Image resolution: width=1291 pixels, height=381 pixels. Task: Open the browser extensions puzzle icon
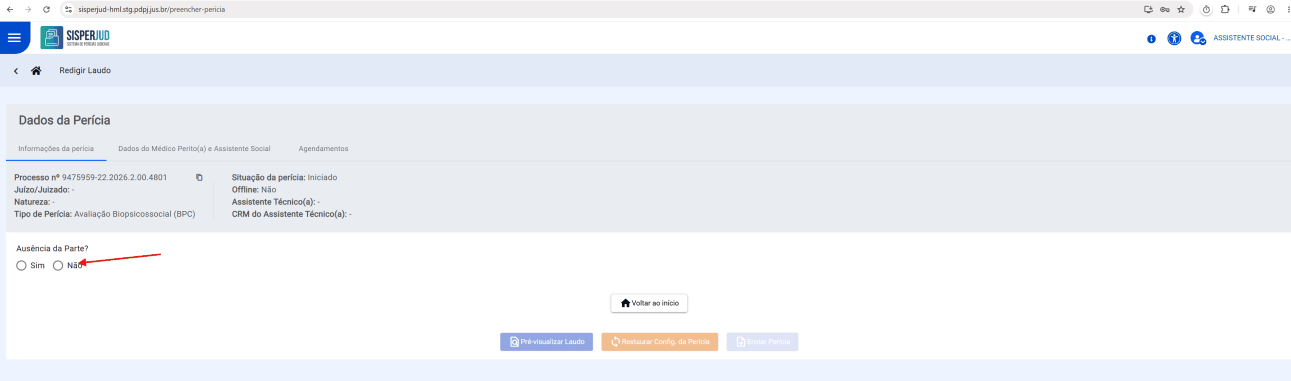pos(1224,9)
